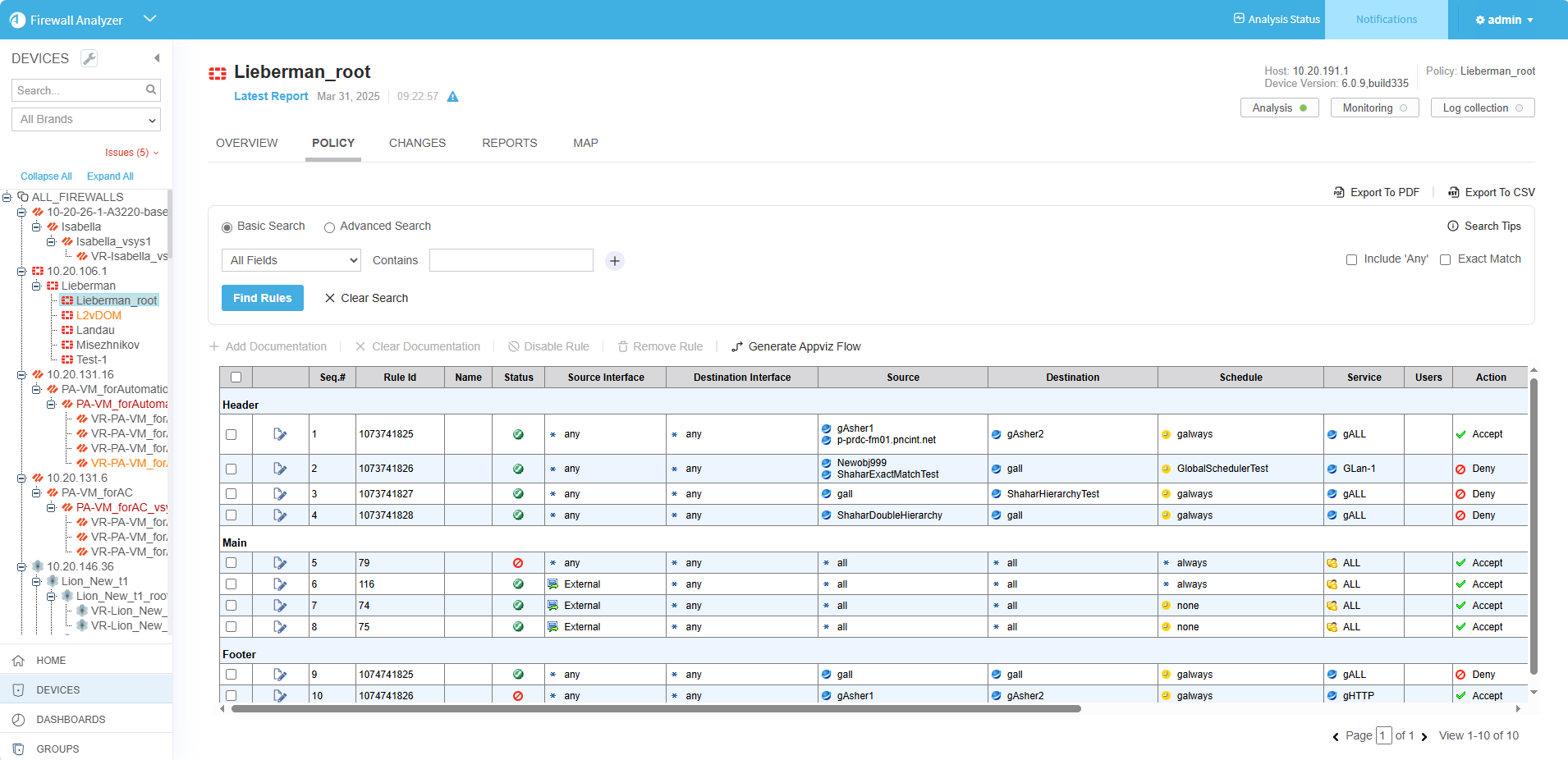Click the horizontal scrollbar under the rules table
The width and height of the screenshot is (1568, 760).
point(655,709)
